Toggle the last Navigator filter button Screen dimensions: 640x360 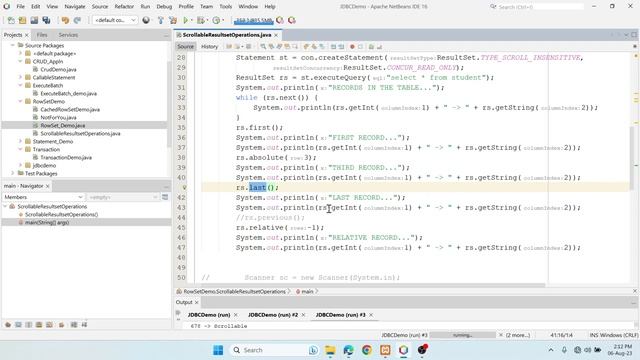pyautogui.click(x=84, y=324)
